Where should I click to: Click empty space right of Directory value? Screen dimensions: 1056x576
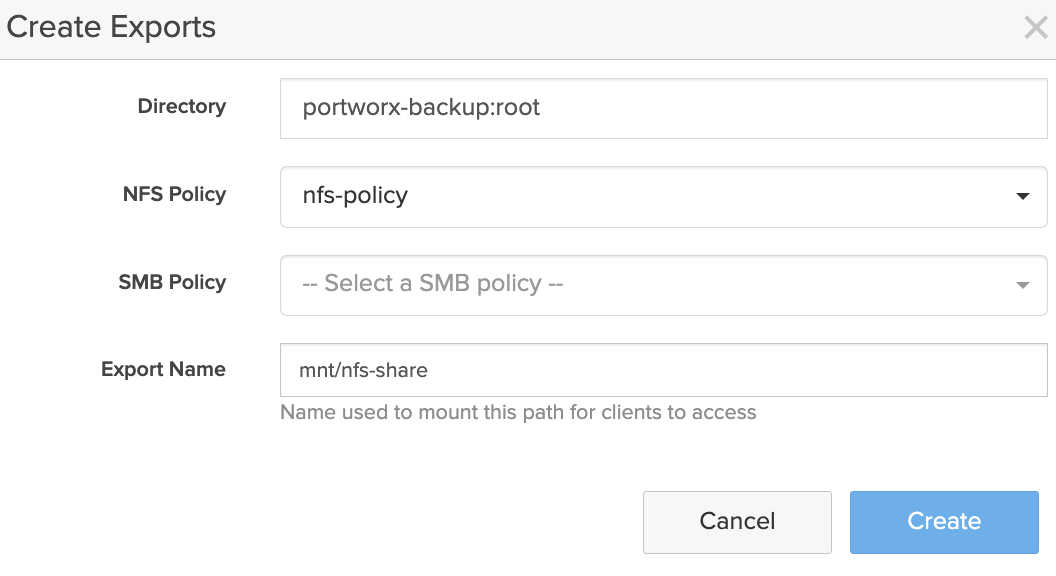tap(800, 108)
